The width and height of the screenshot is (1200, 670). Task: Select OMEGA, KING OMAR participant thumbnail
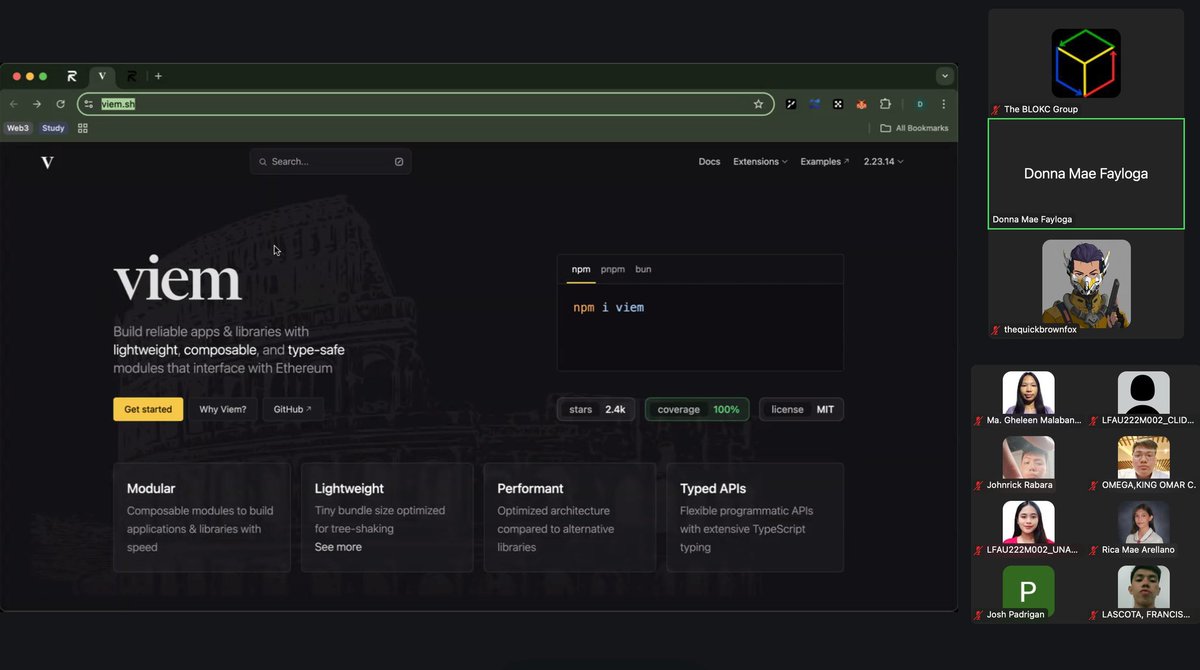coord(1143,458)
